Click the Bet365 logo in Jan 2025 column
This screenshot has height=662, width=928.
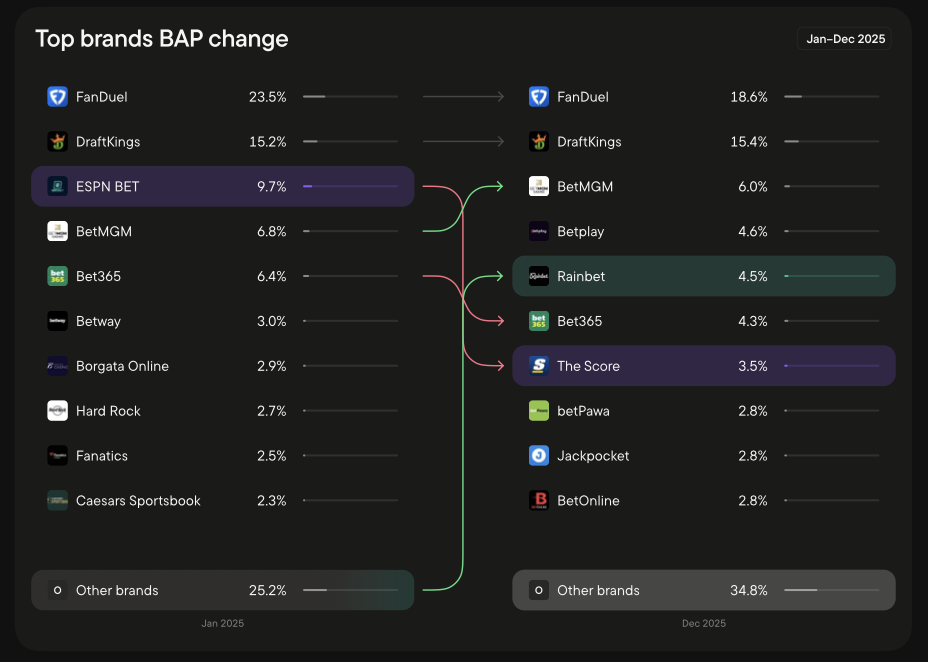pos(57,276)
